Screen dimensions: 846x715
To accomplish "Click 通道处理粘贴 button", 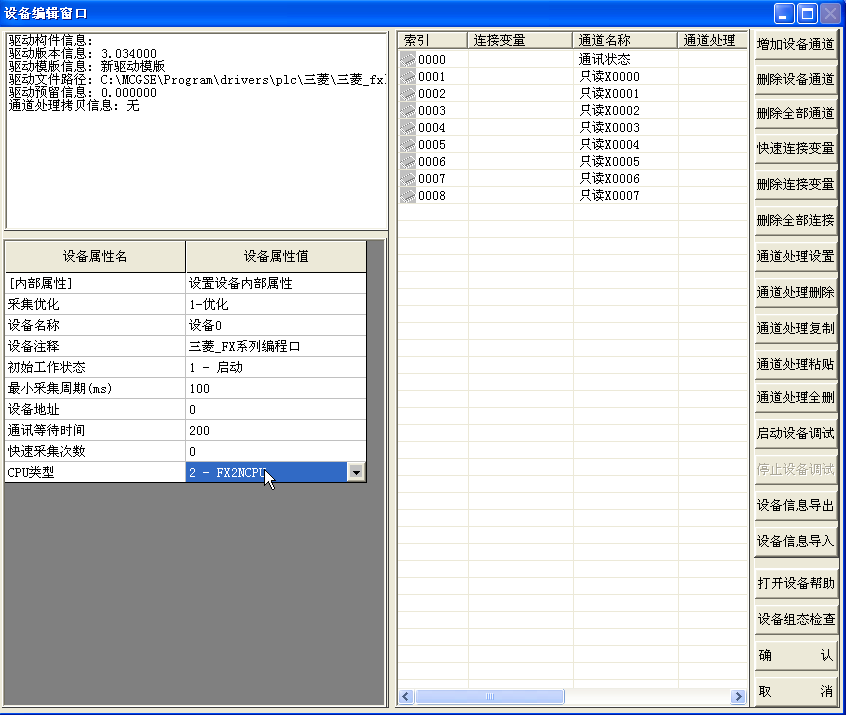I will (x=795, y=364).
